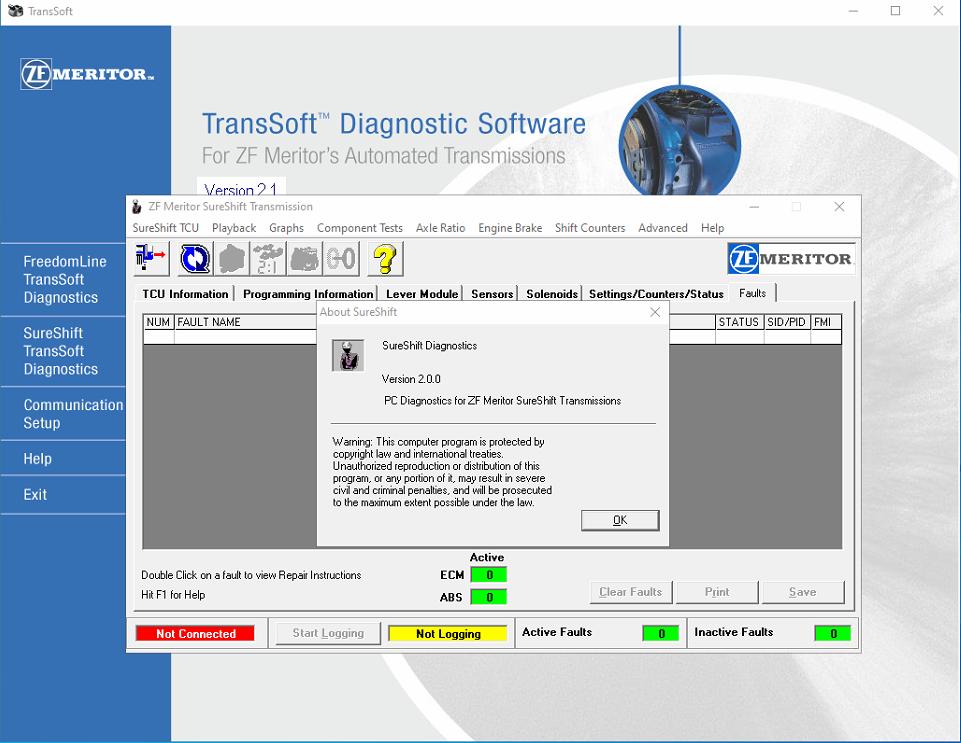The height and width of the screenshot is (743, 961).
Task: Switch to the Sensors tab
Action: (491, 293)
